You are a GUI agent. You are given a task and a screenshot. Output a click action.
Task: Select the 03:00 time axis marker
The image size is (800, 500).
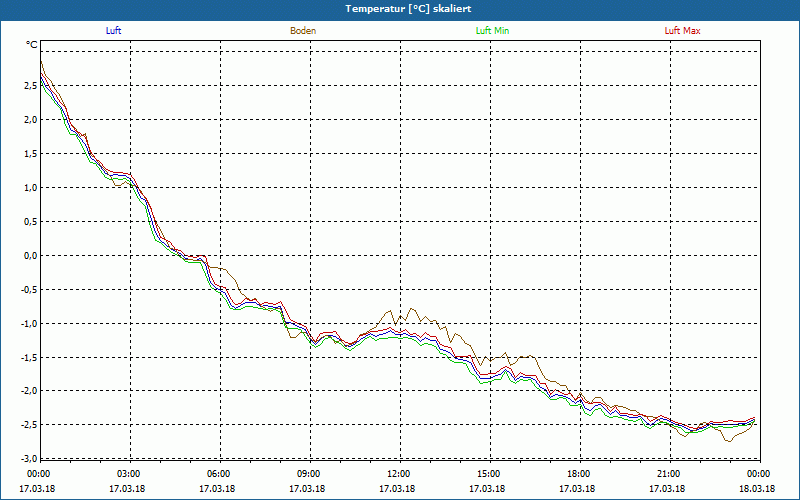(129, 474)
